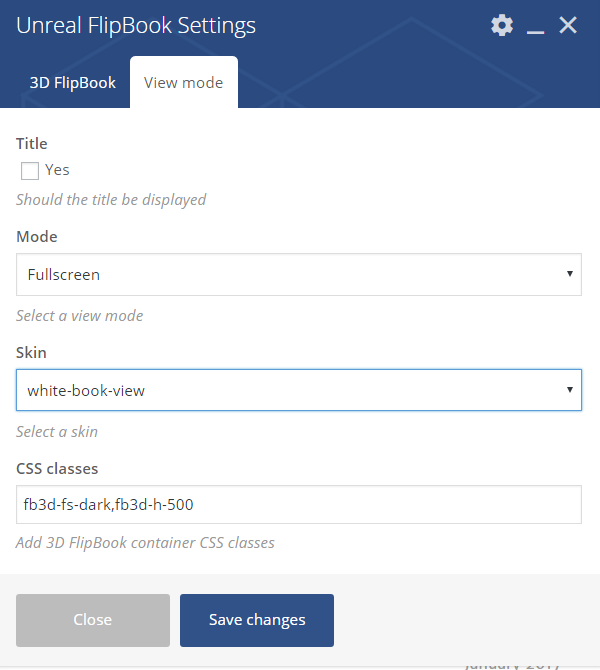Expand the Skin dropdown showing white-book-view
The height and width of the screenshot is (670, 600).
tap(299, 390)
